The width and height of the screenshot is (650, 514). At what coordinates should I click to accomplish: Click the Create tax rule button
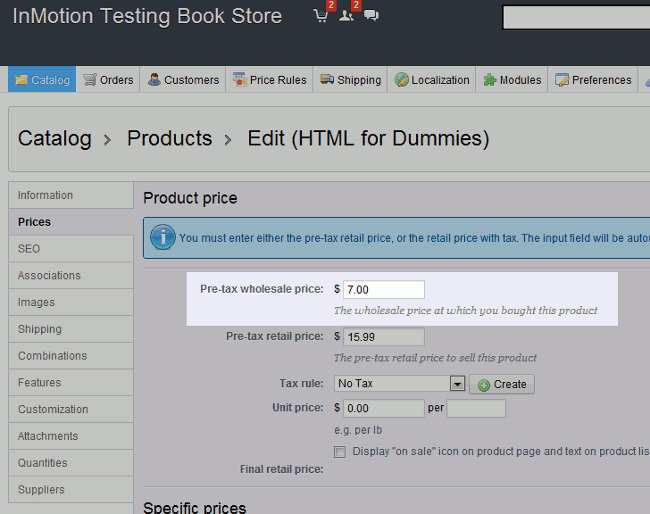point(501,384)
